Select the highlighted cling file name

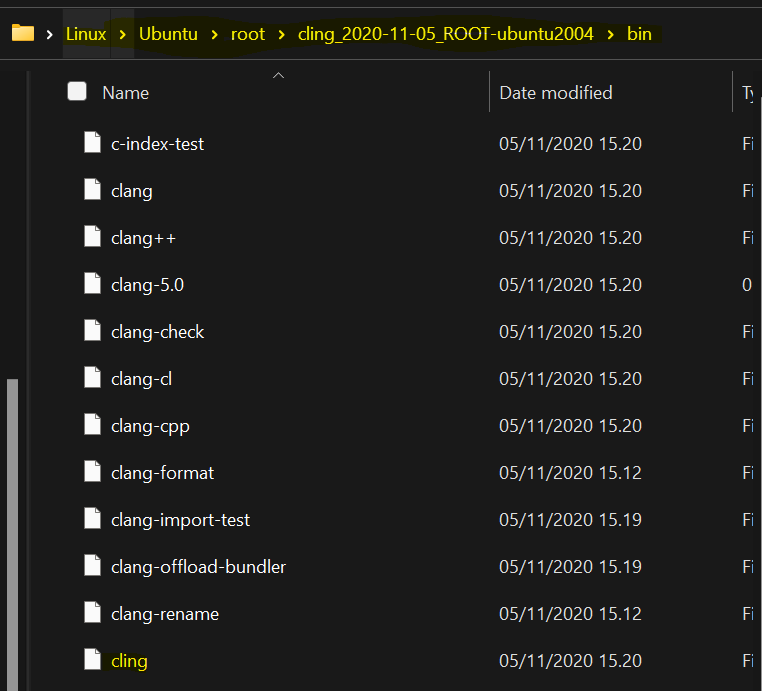(x=129, y=661)
